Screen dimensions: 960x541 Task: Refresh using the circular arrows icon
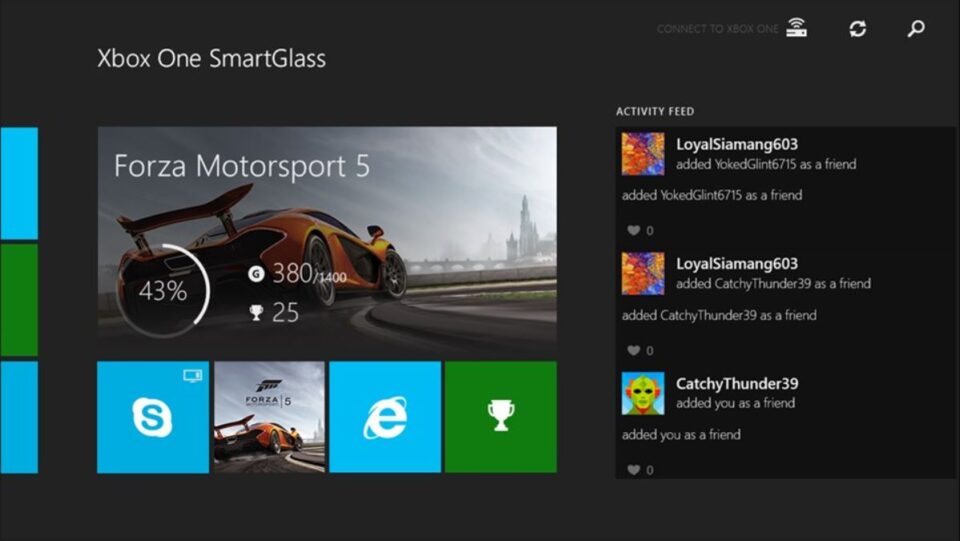857,28
